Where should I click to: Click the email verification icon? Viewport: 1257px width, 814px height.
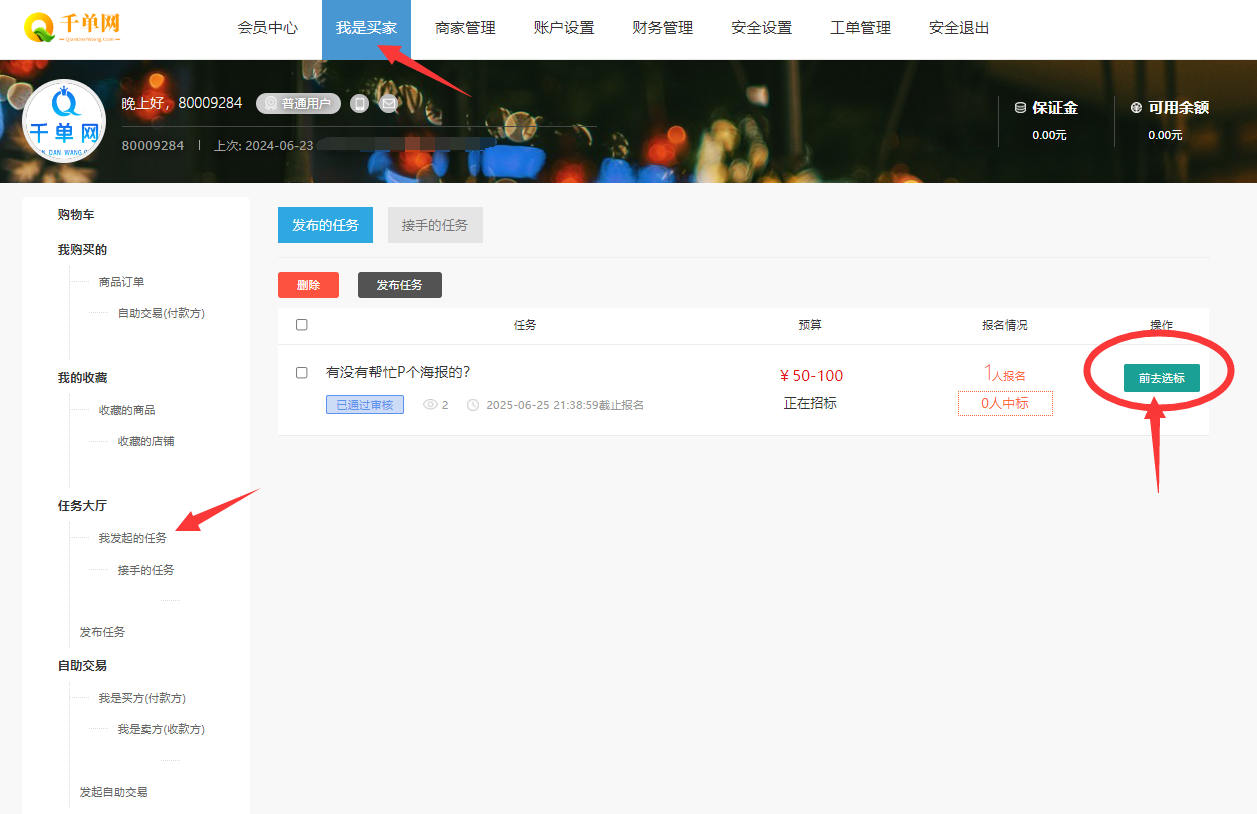point(388,103)
